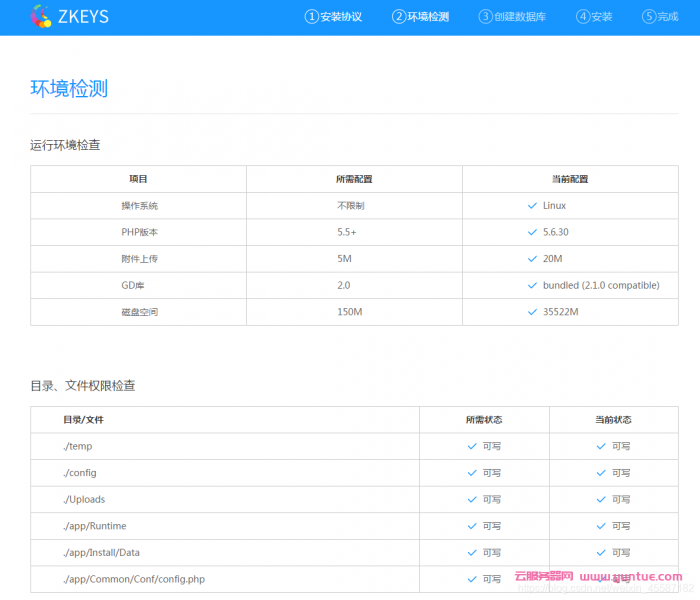Click the ZKEYS logo icon
Viewport: 700px width, 600px height.
(42, 16)
